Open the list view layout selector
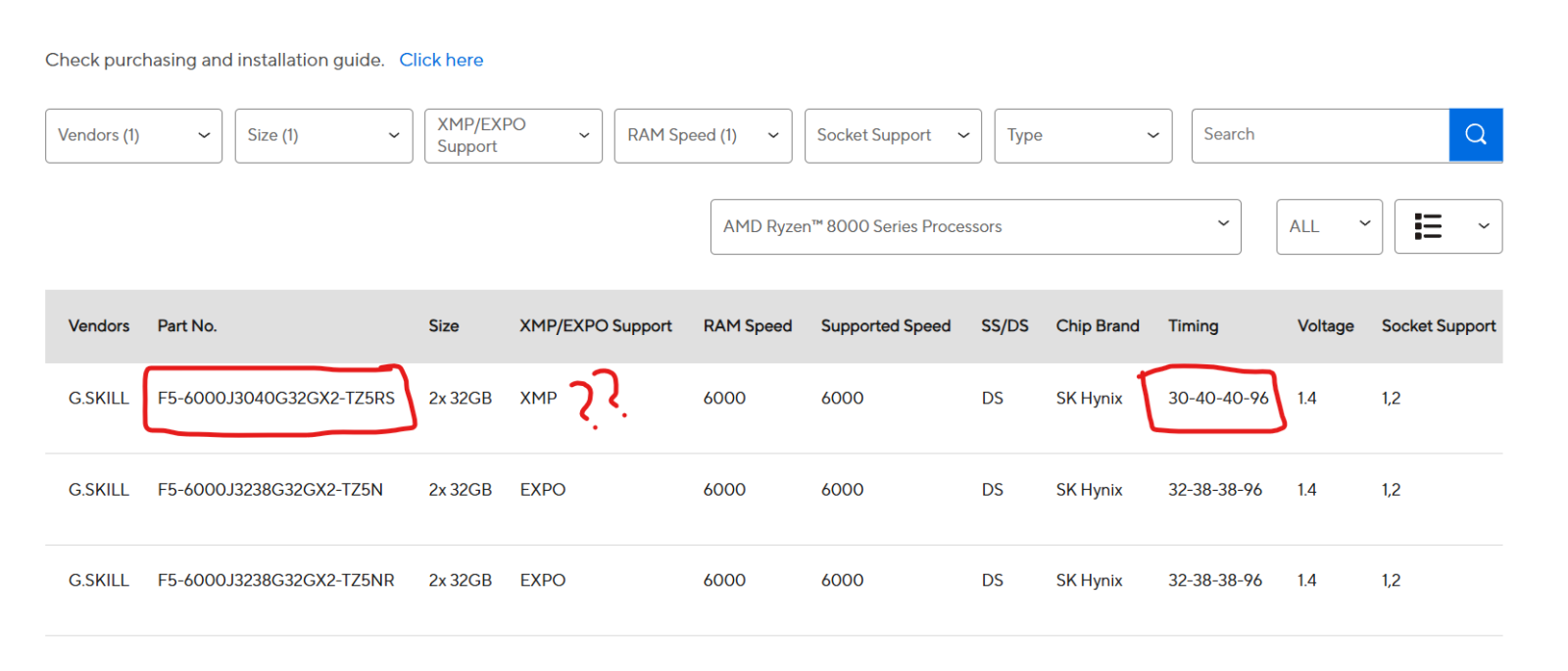 point(1447,226)
